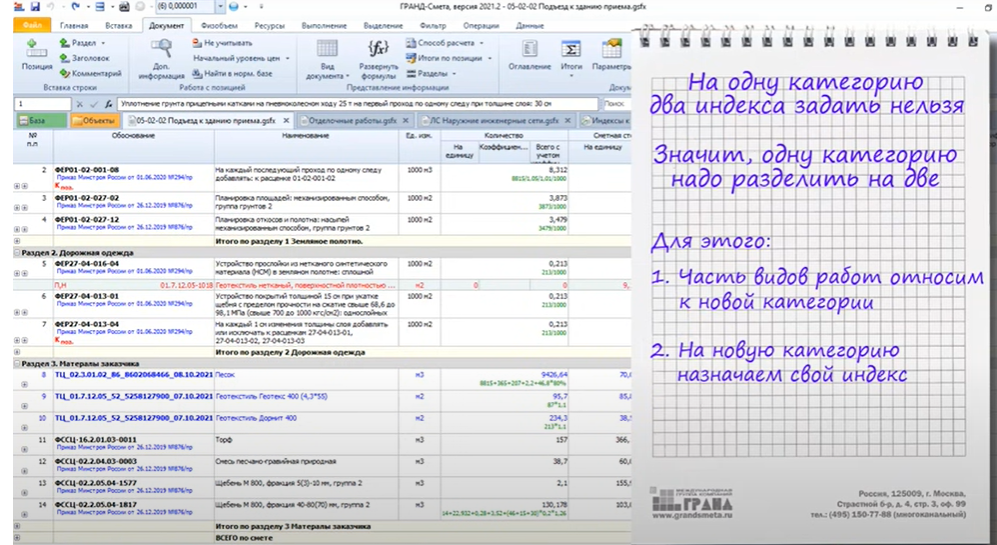
Task: Switch to the Физобъем ribbon tab
Action: tap(219, 25)
